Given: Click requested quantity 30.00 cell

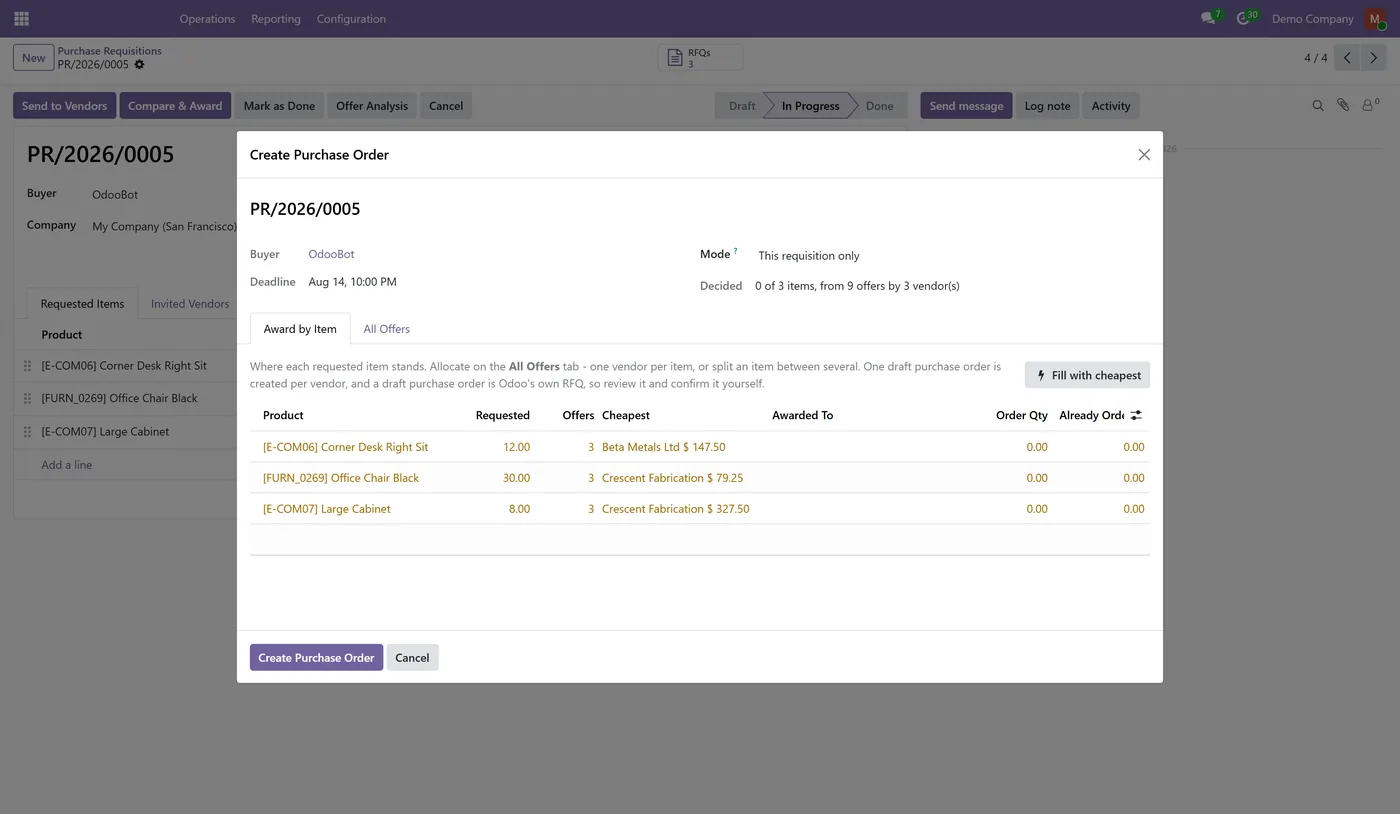Looking at the screenshot, I should tap(516, 478).
